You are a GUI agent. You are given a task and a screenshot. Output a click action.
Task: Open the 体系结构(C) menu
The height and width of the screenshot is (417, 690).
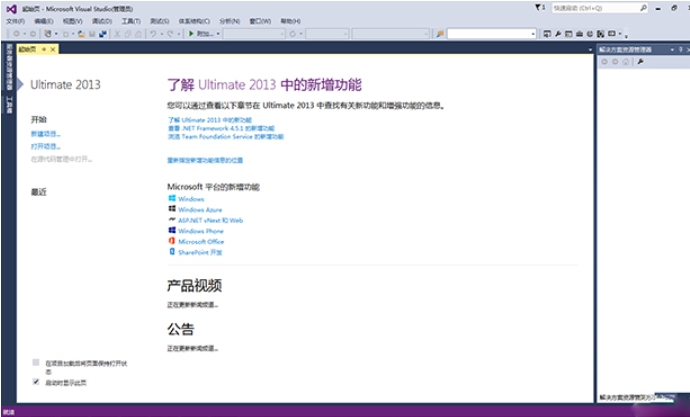194,21
